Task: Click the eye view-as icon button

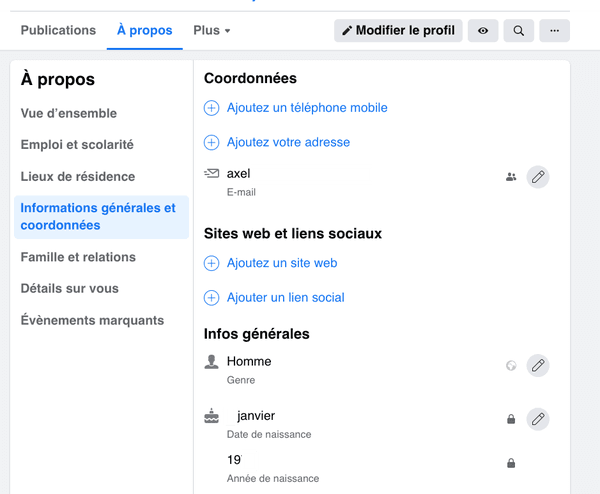Action: [x=483, y=31]
